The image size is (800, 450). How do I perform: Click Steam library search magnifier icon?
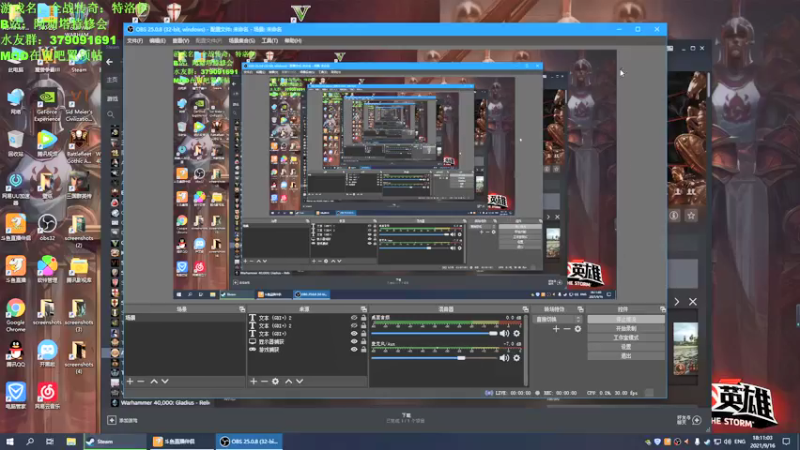tap(111, 115)
